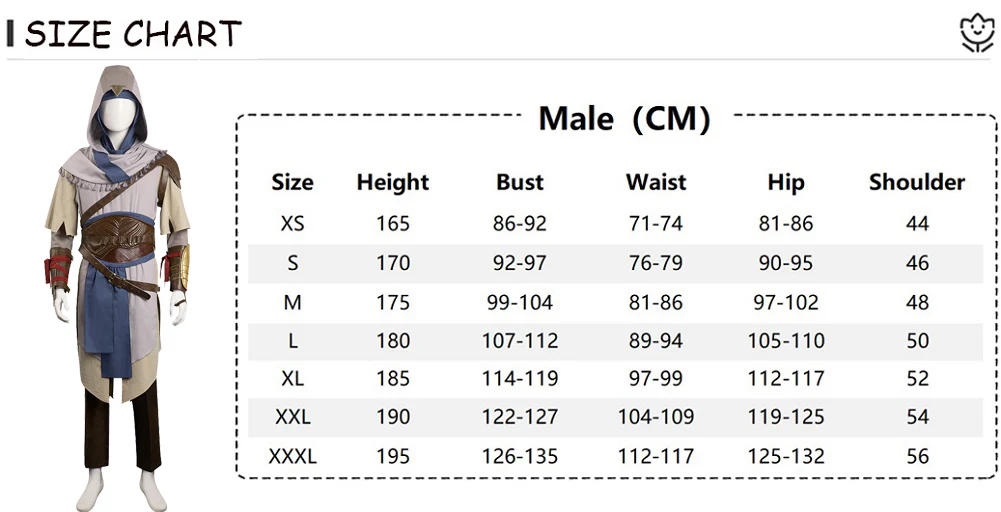This screenshot has height=512, width=1001.
Task: Click the Waist column header
Action: point(656,183)
